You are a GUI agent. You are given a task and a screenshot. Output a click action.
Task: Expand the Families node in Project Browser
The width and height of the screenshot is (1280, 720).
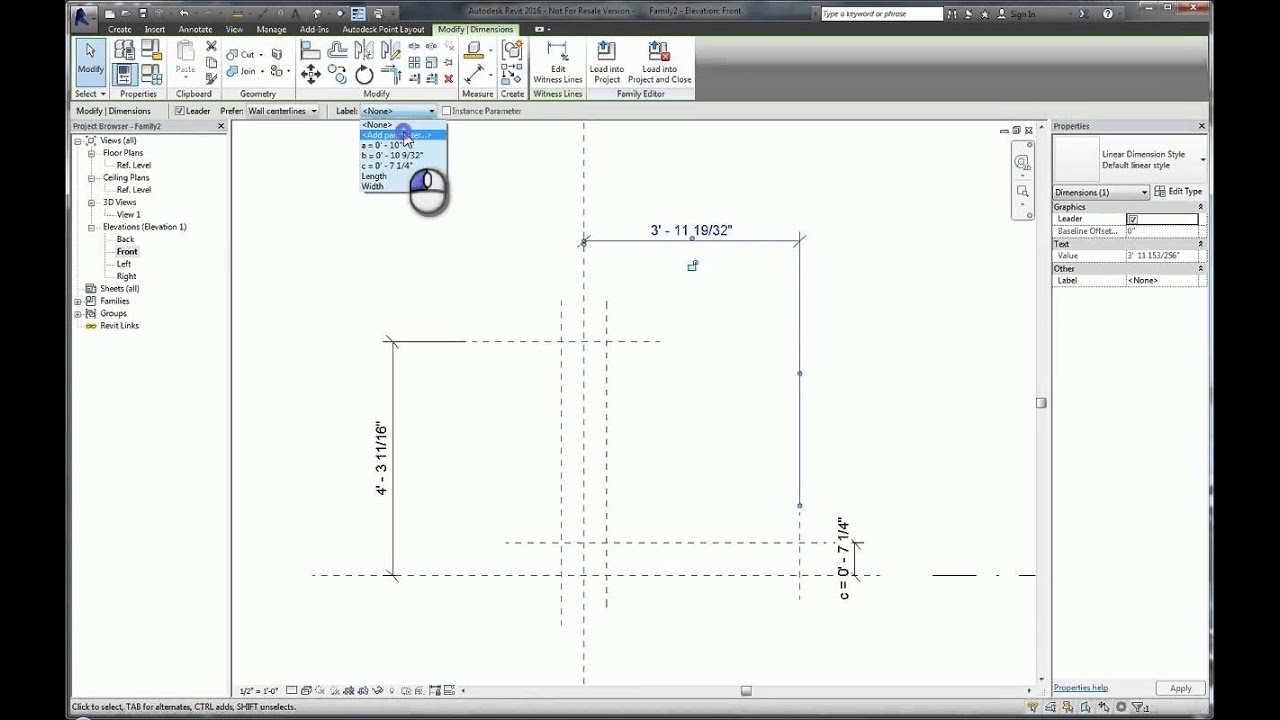tap(76, 301)
